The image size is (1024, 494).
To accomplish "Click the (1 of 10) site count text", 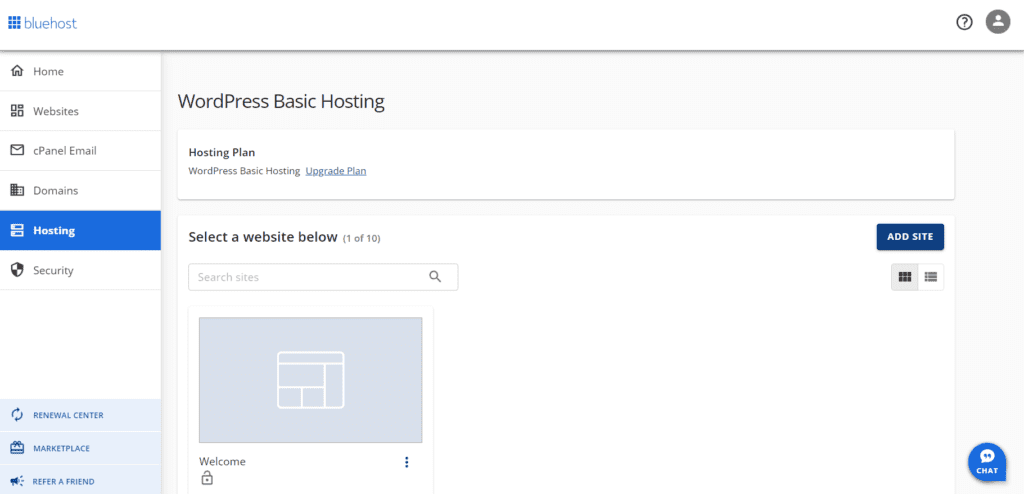I will [x=362, y=239].
